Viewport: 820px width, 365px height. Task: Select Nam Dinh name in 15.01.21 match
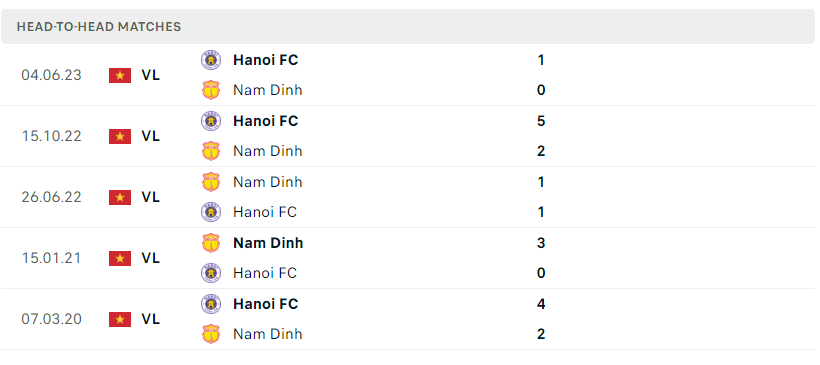pos(268,243)
